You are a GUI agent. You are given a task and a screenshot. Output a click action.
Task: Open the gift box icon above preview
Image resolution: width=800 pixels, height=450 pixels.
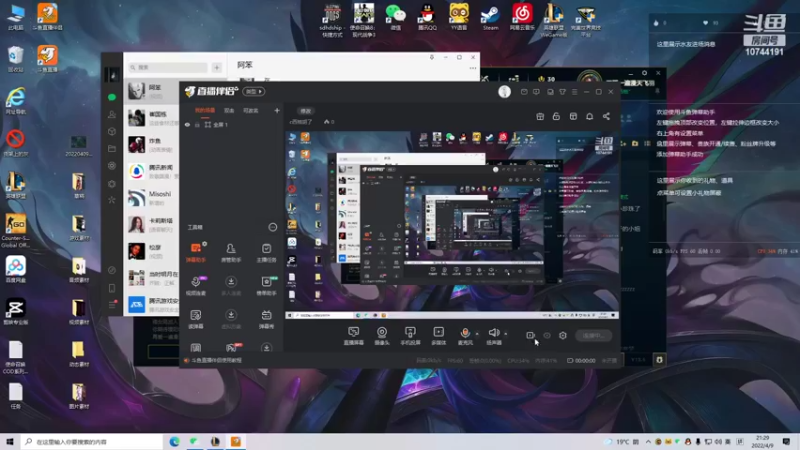(540, 116)
